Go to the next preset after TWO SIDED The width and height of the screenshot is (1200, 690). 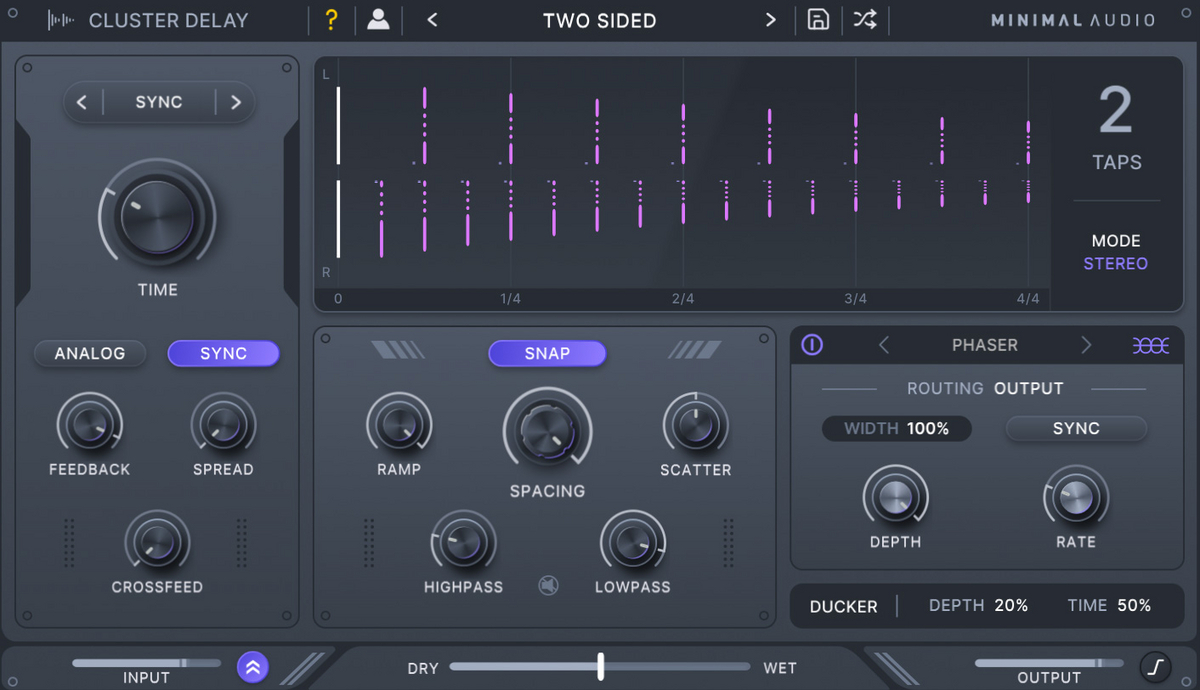pyautogui.click(x=770, y=20)
